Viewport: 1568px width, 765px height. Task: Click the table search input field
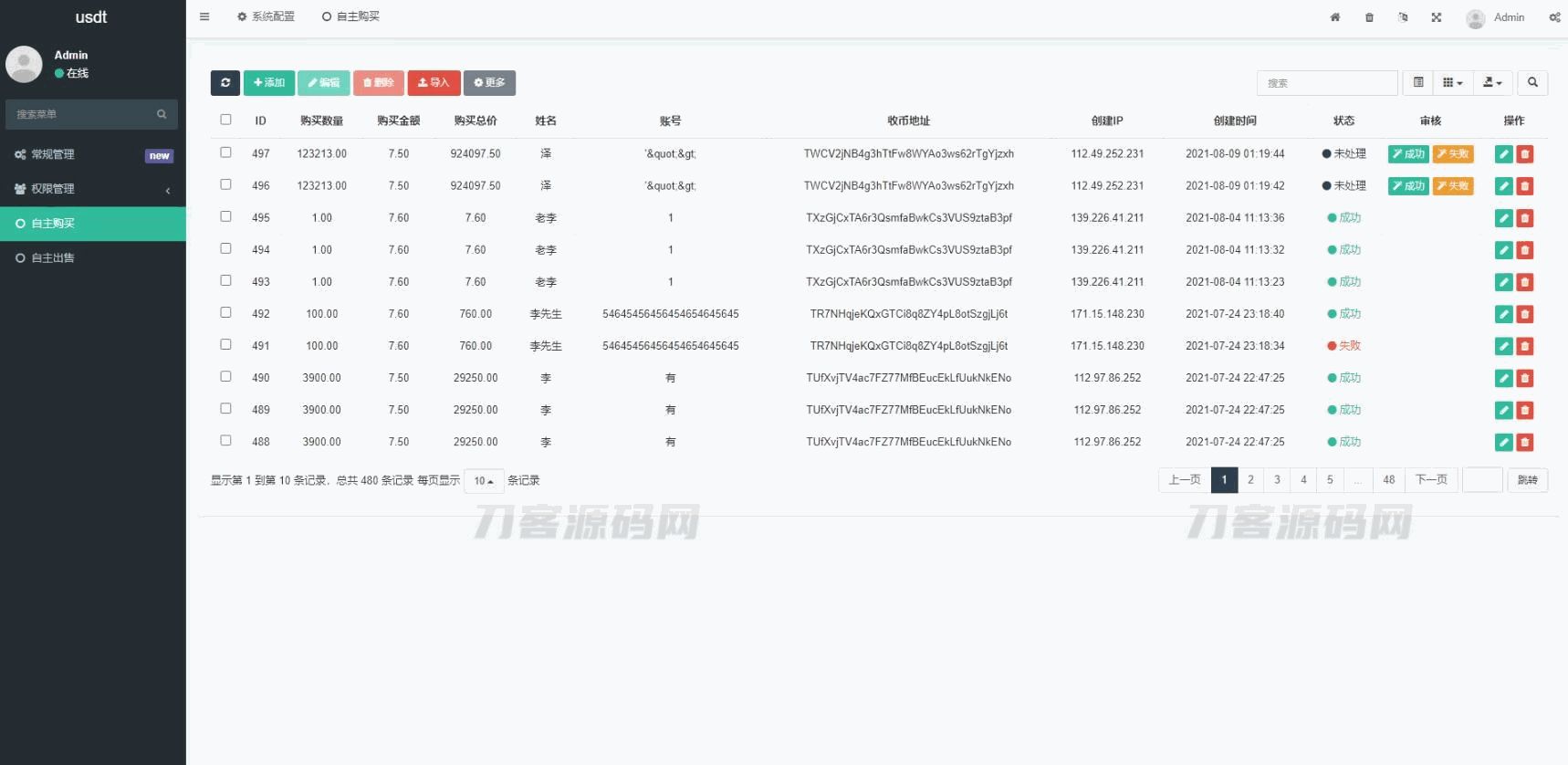coord(1326,83)
